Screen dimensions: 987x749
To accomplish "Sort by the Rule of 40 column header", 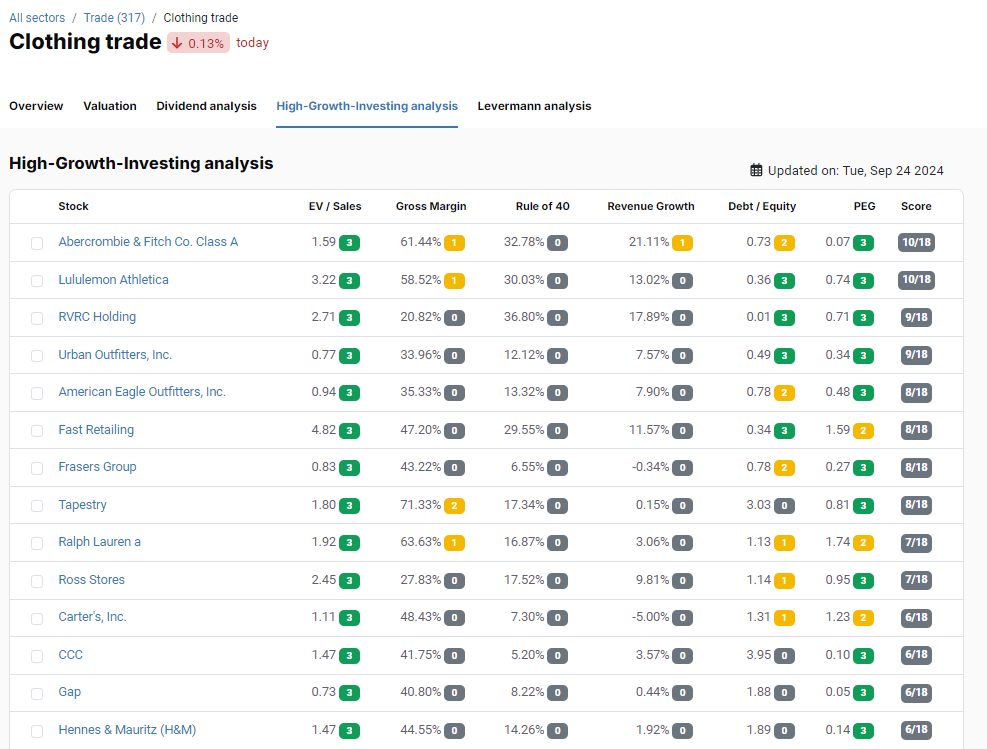I will point(543,206).
